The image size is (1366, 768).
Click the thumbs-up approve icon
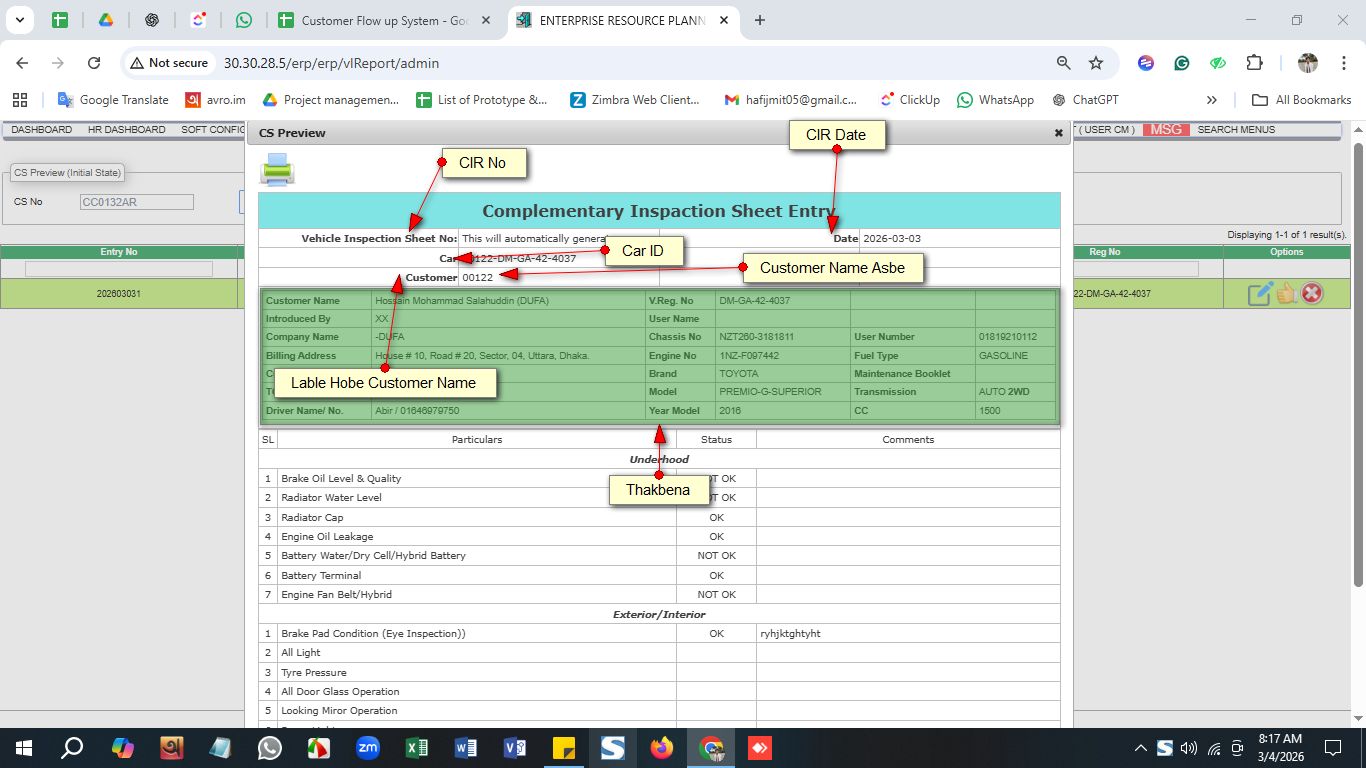[x=1286, y=293]
